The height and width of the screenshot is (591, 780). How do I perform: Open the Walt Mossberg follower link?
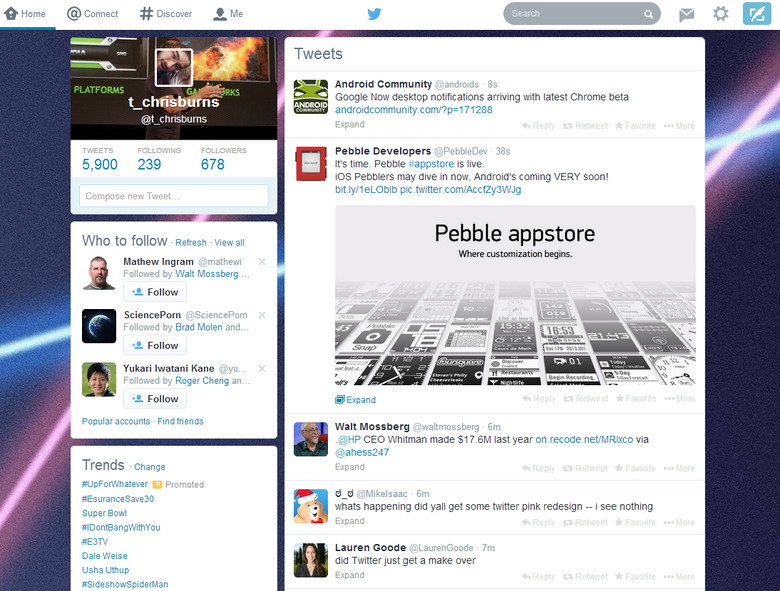206,274
